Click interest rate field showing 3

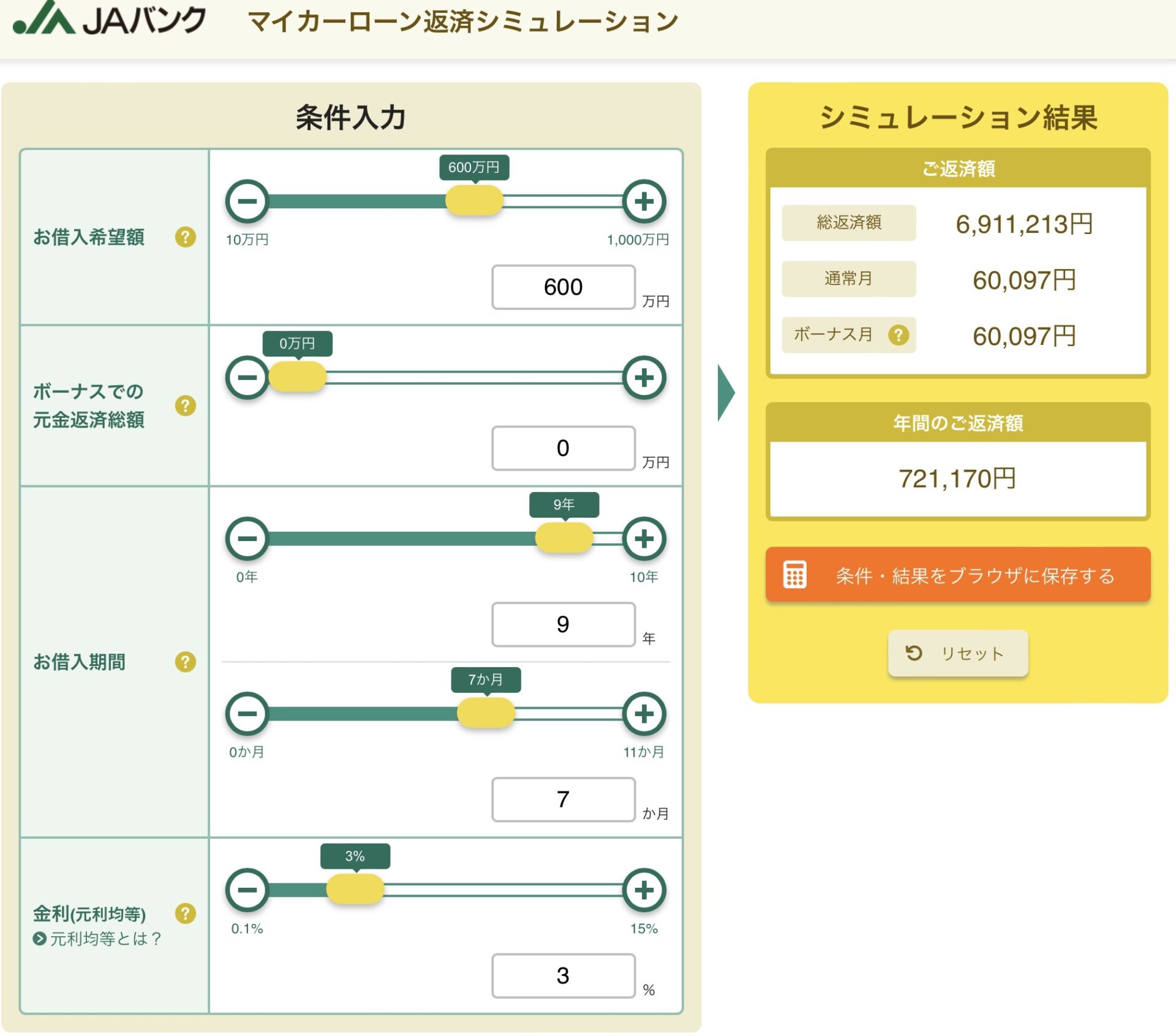563,976
